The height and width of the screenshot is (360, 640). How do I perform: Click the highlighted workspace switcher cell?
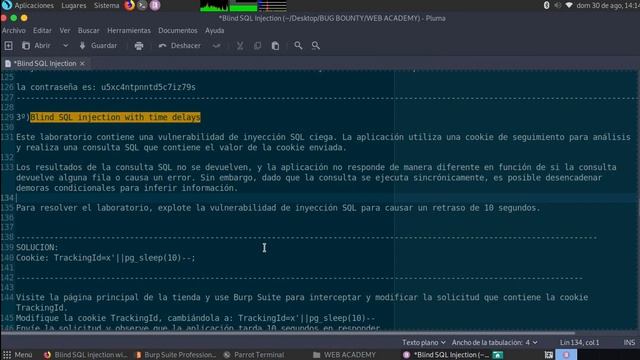pyautogui.click(x=566, y=355)
